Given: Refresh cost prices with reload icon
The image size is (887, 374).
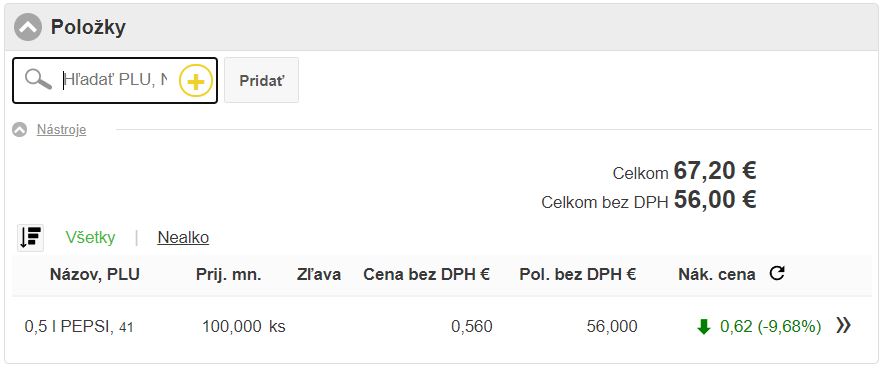Looking at the screenshot, I should point(777,274).
